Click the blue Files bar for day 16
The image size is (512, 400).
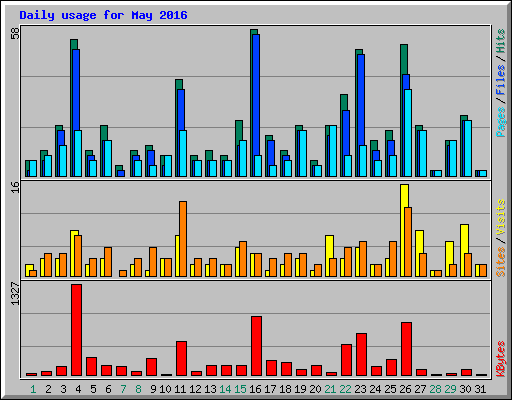coord(256,95)
